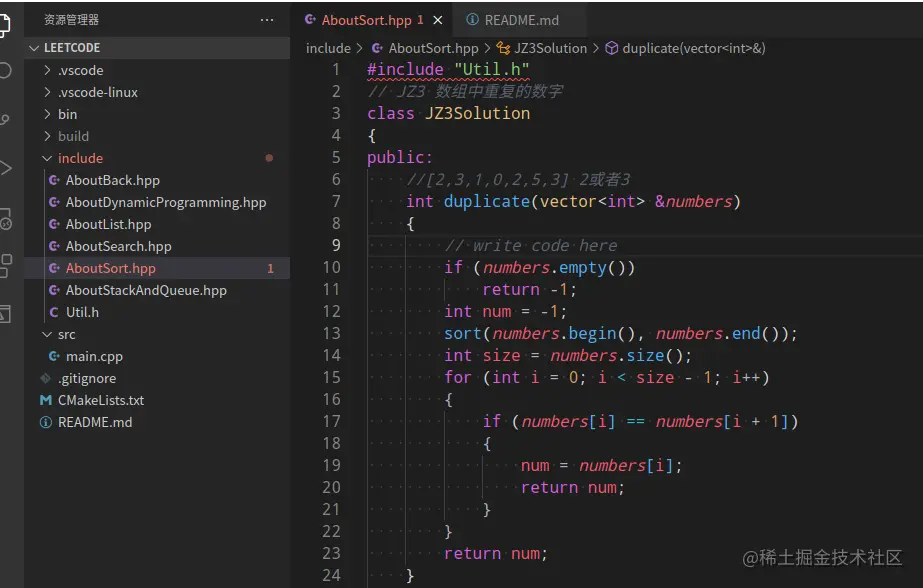Click the sort(numbers.begin(), numbers.end()) line
The height and width of the screenshot is (588, 923).
point(620,334)
